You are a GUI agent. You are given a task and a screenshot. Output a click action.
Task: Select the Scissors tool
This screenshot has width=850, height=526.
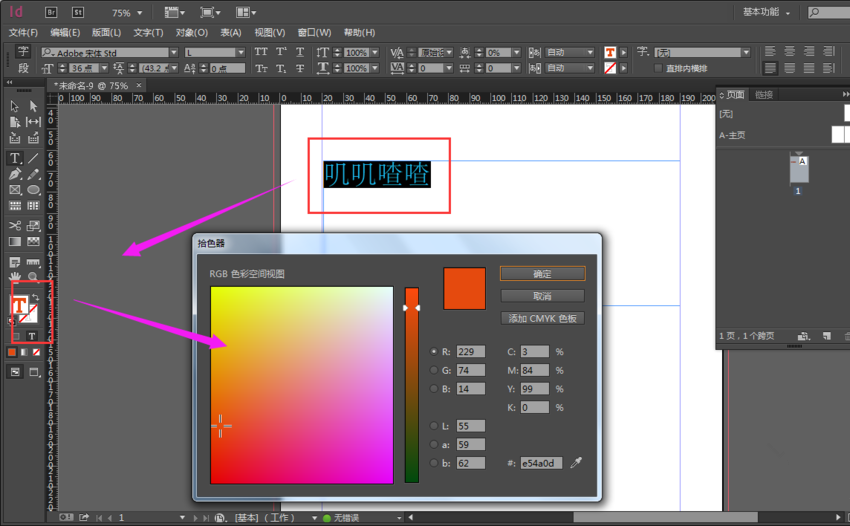(x=15, y=226)
